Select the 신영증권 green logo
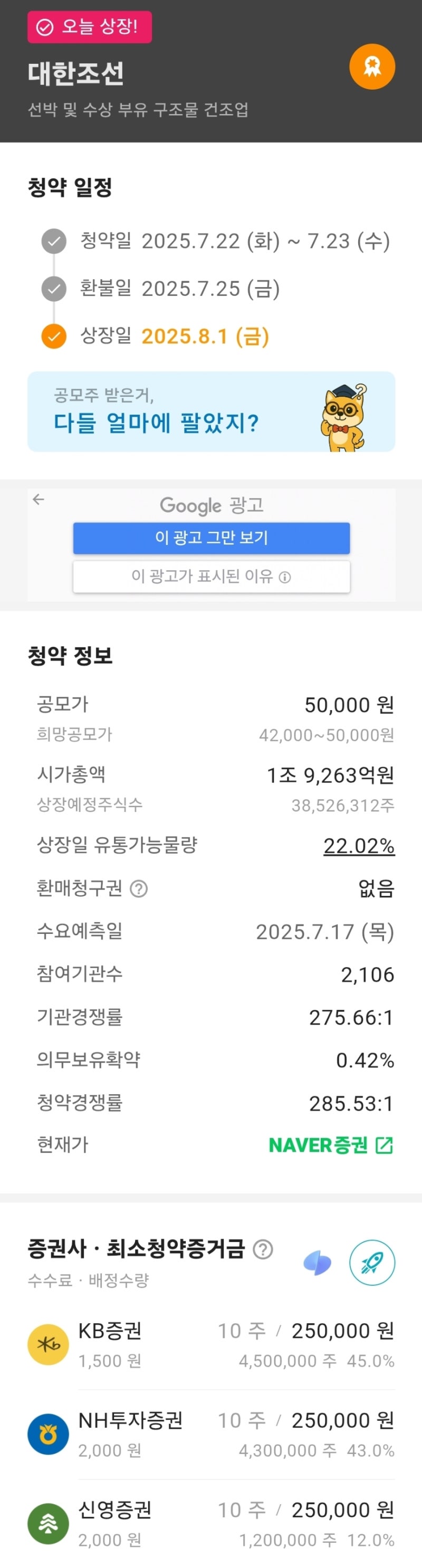The width and height of the screenshot is (422, 1568). click(48, 1524)
